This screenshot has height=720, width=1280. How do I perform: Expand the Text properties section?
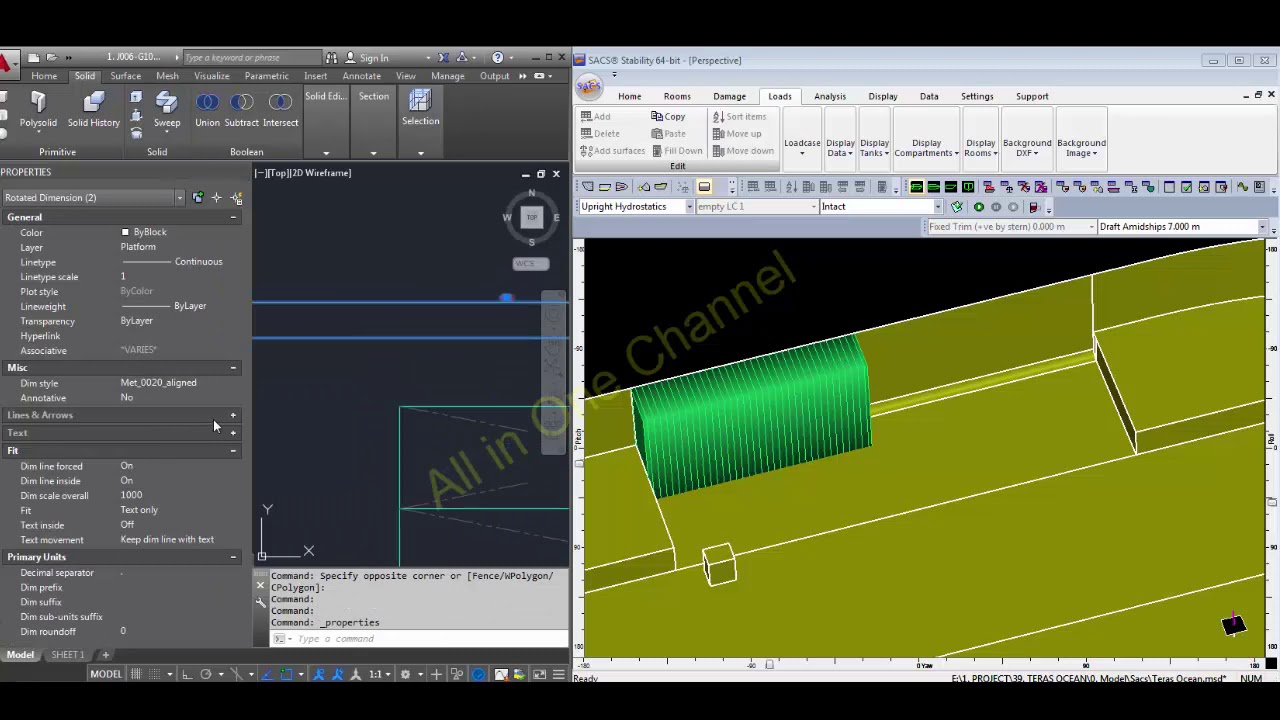click(233, 433)
